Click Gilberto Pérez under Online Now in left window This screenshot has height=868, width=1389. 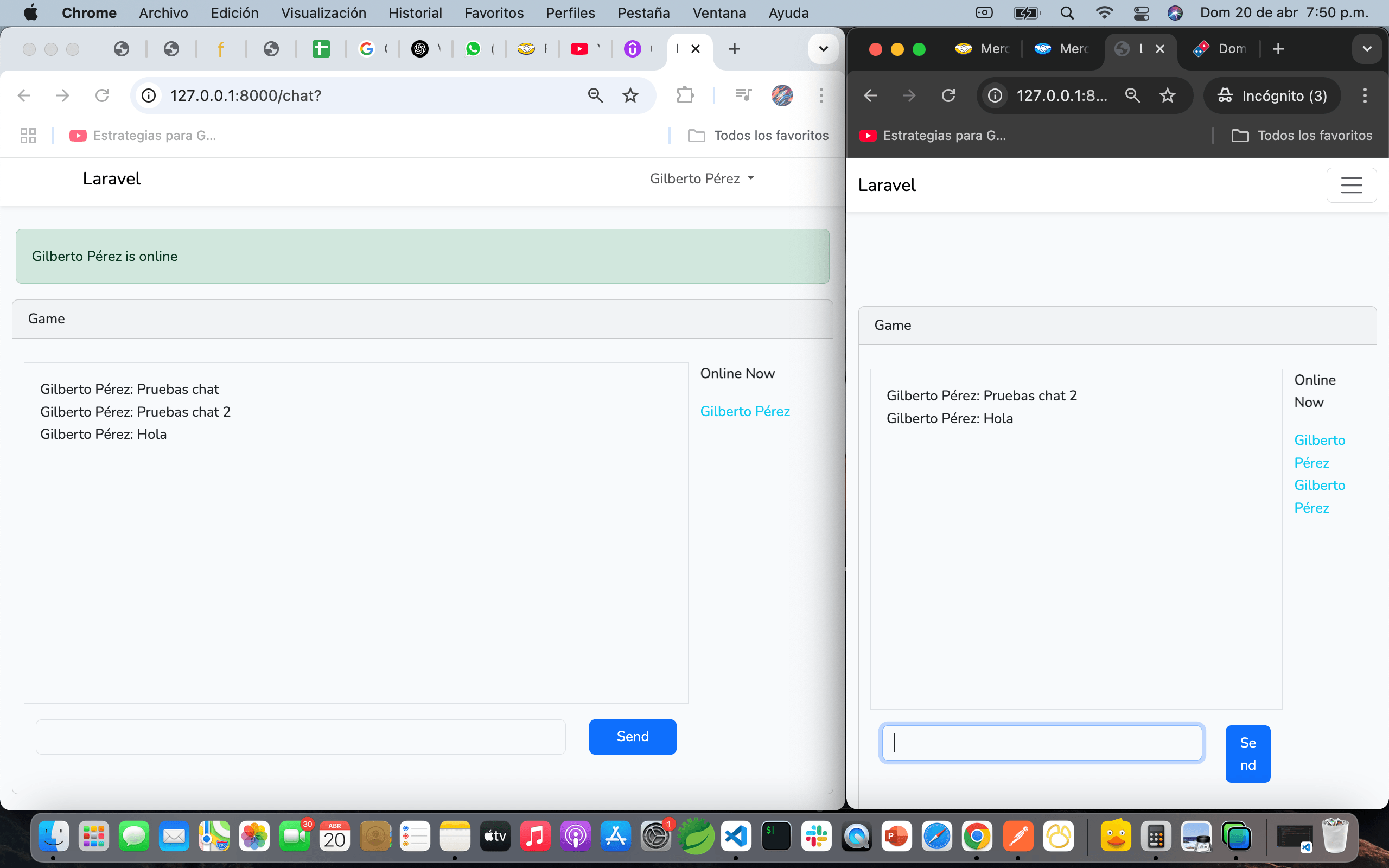tap(744, 411)
